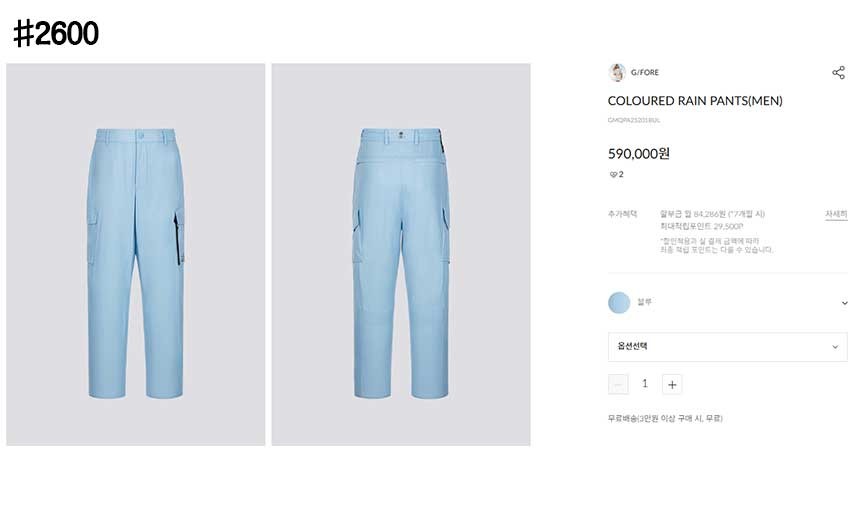
Task: Select the light blue color swatch
Action: (619, 303)
